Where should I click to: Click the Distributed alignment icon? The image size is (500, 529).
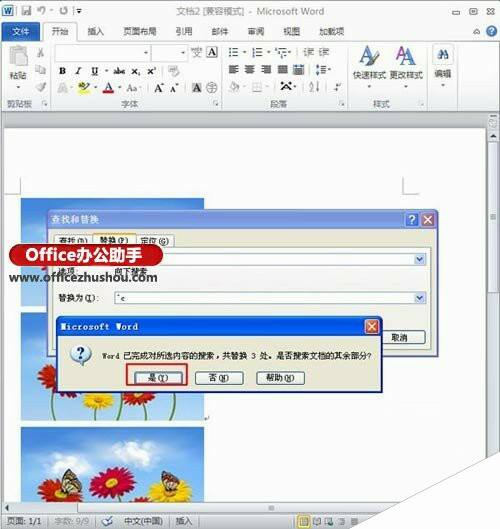click(298, 70)
